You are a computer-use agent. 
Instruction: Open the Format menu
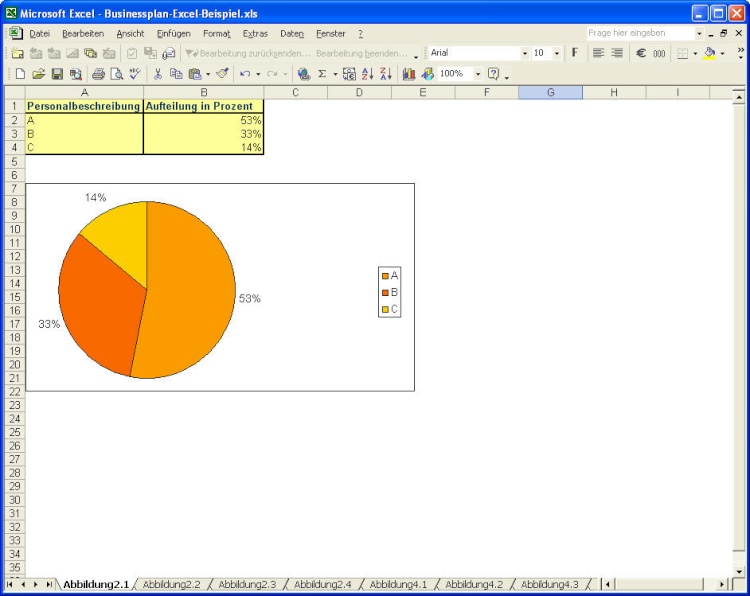pyautogui.click(x=217, y=33)
